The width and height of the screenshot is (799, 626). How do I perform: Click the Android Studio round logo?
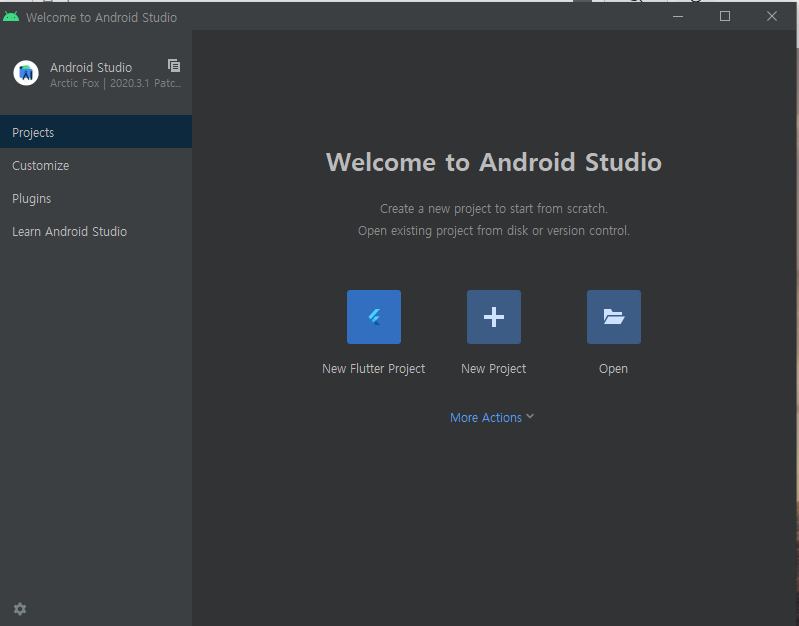26,73
